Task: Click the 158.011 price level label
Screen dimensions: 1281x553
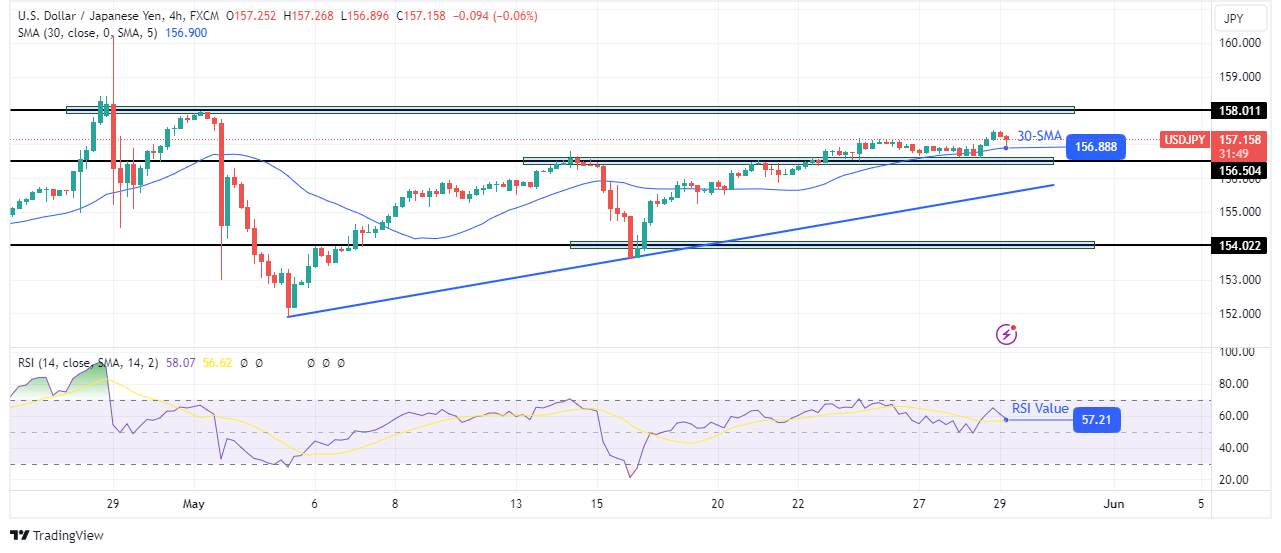Action: coord(1240,110)
